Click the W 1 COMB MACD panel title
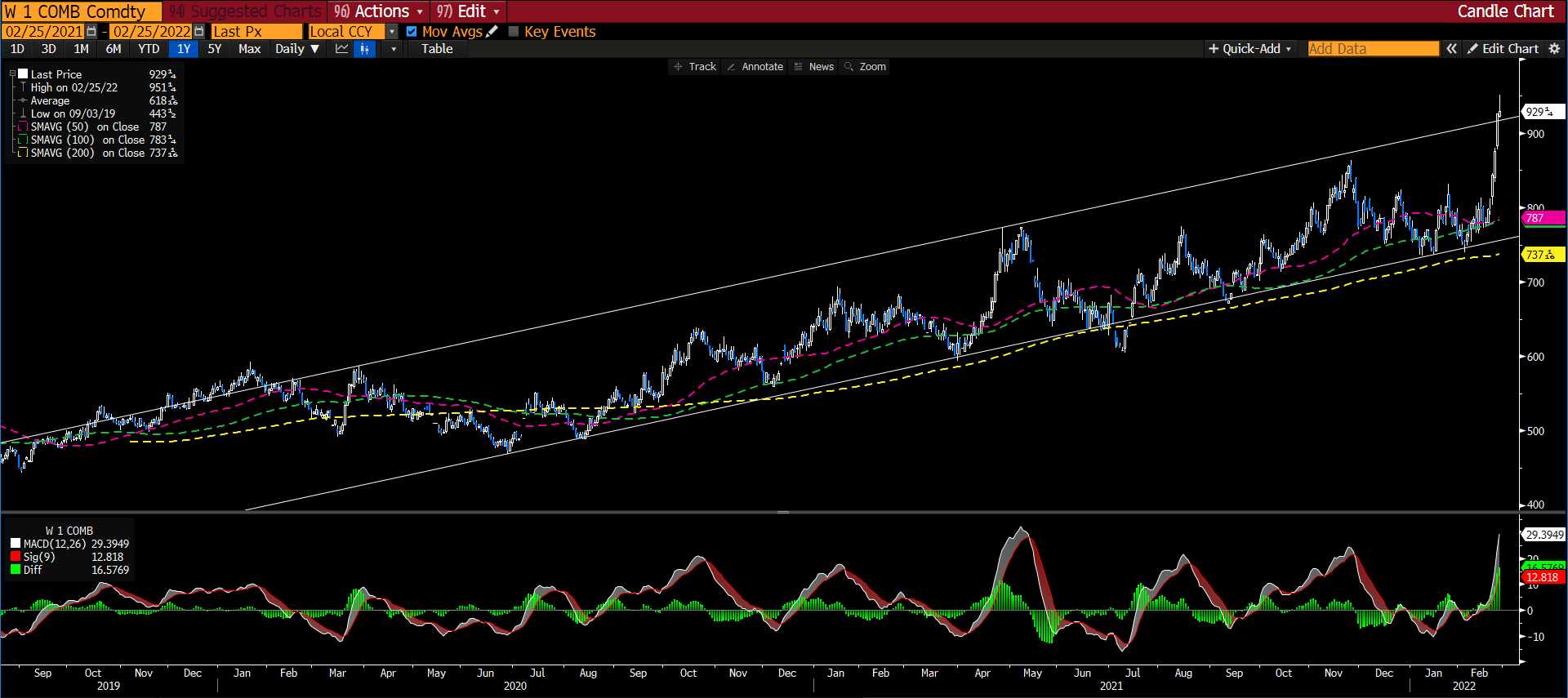Viewport: 1568px width, 698px height. 69,531
